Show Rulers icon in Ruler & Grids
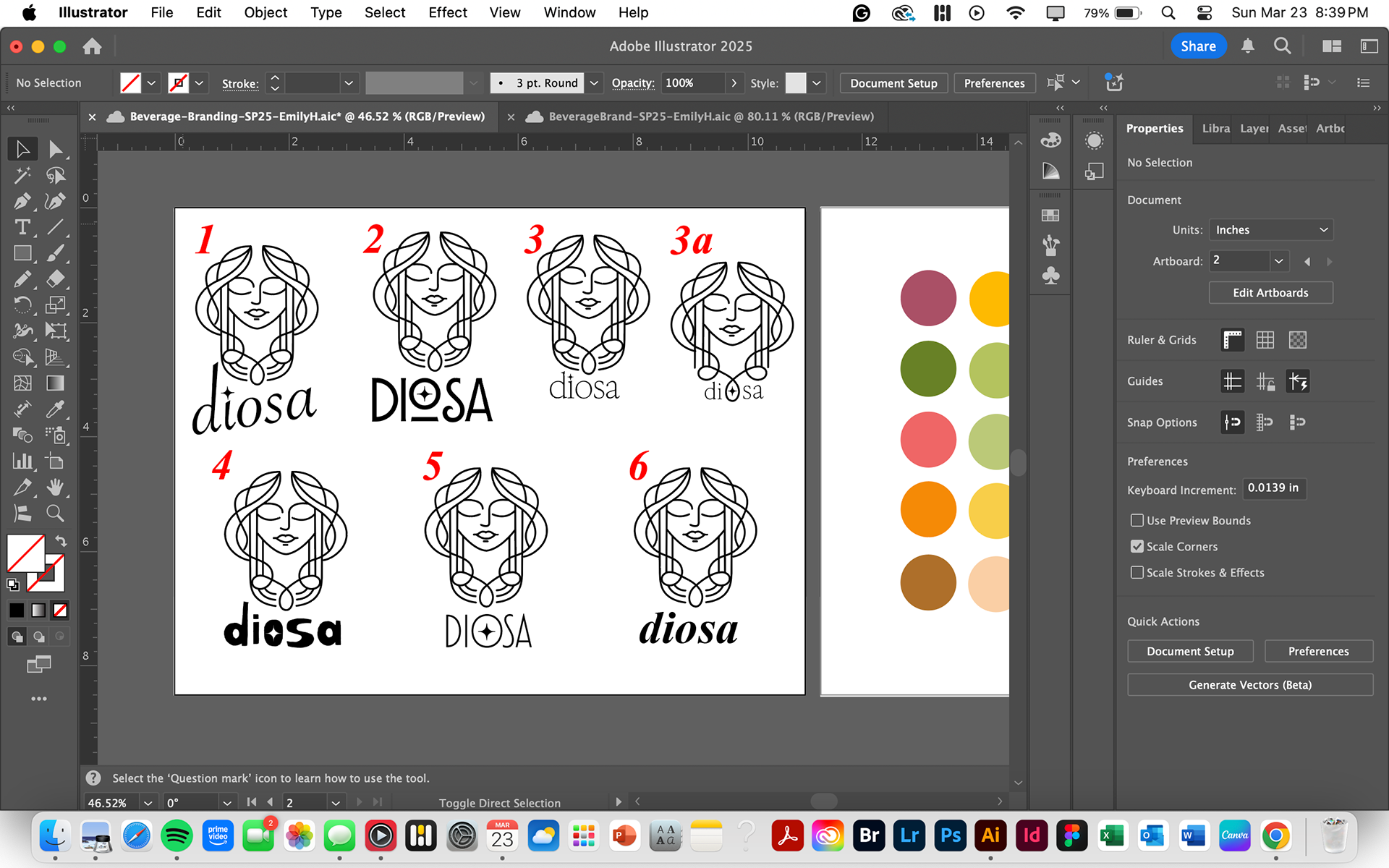The height and width of the screenshot is (868, 1389). pyautogui.click(x=1232, y=340)
